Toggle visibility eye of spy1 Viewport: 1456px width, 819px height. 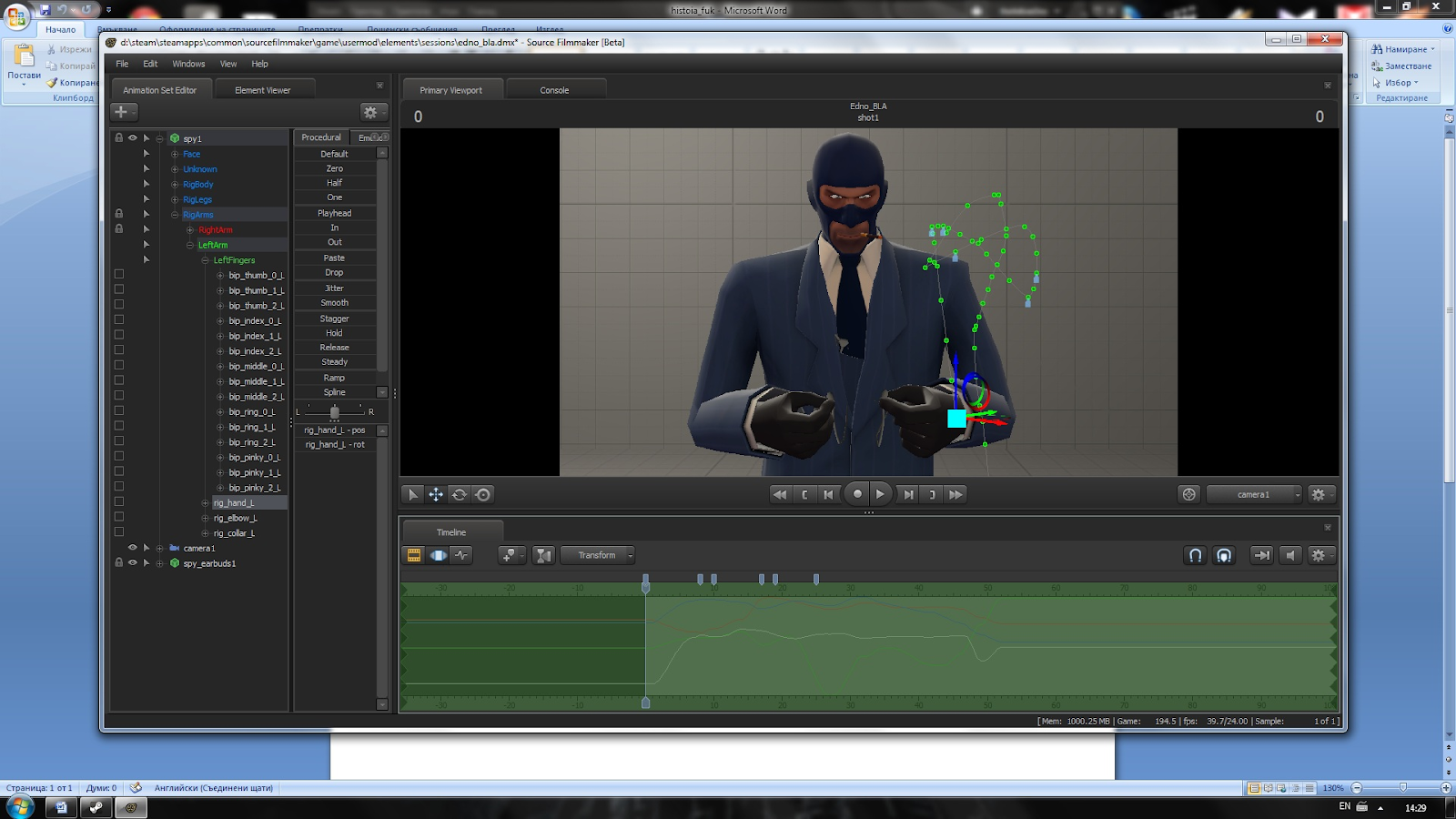[x=133, y=138]
